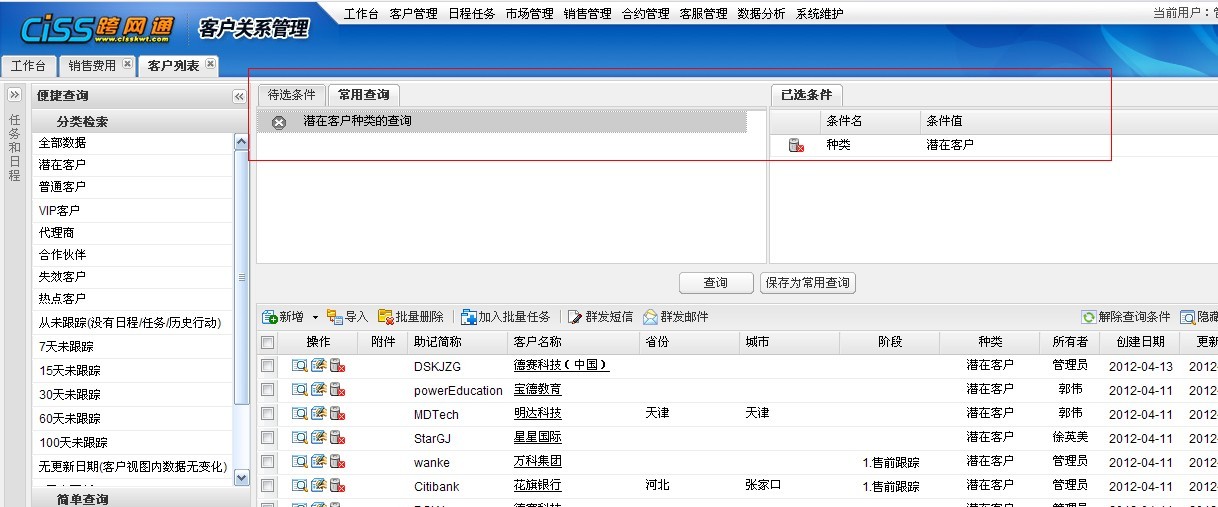The width and height of the screenshot is (1218, 507).
Task: Click 批量删除 batch delete toolbar icon
Action: (x=386, y=317)
